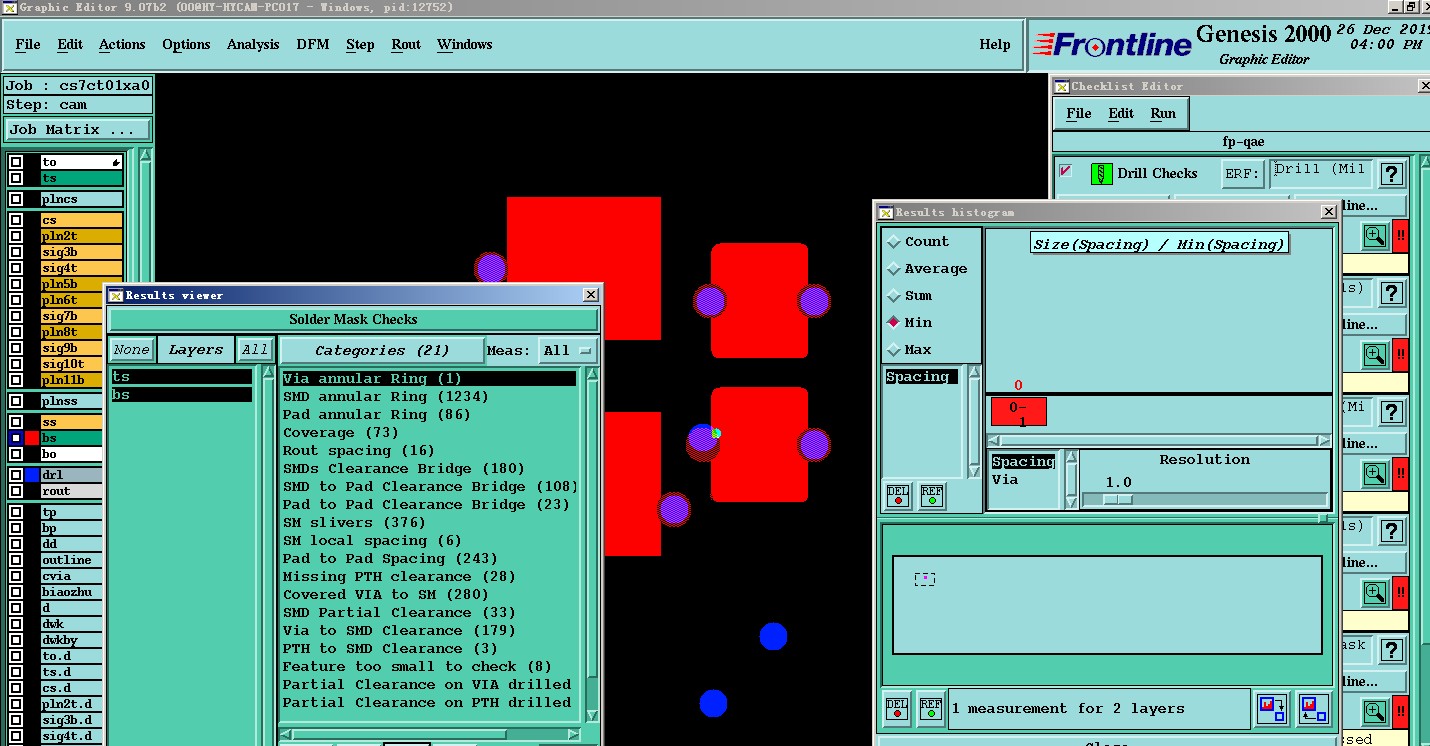This screenshot has width=1430, height=746.
Task: Click blue color swatch of drl layer
Action: pos(32,475)
